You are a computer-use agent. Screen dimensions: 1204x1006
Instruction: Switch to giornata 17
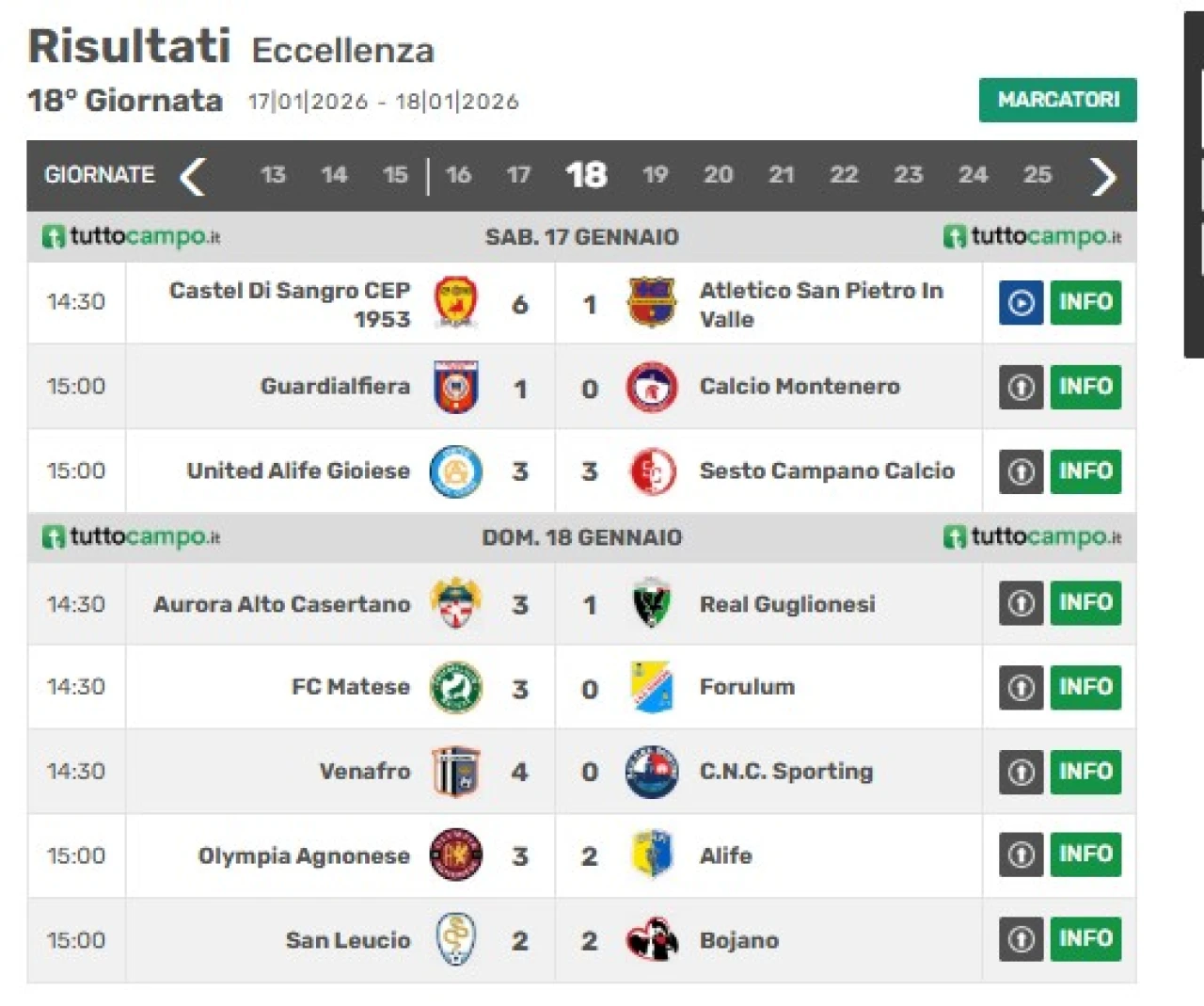(518, 175)
